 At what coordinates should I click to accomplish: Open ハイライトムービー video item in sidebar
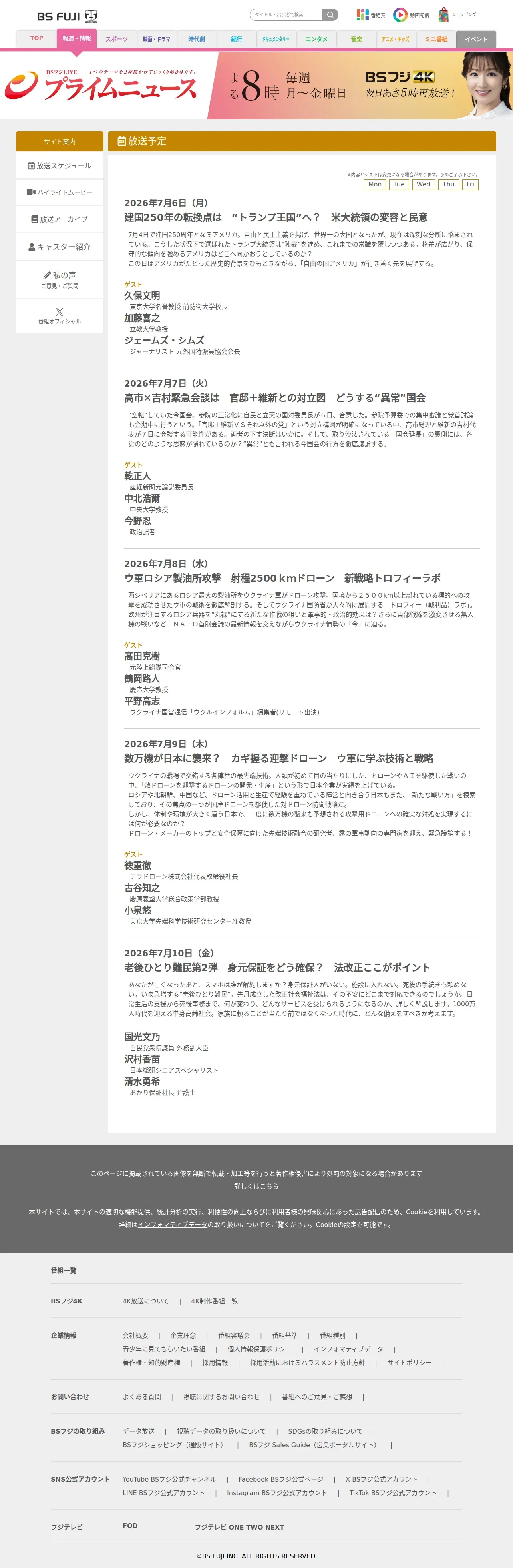tap(60, 192)
